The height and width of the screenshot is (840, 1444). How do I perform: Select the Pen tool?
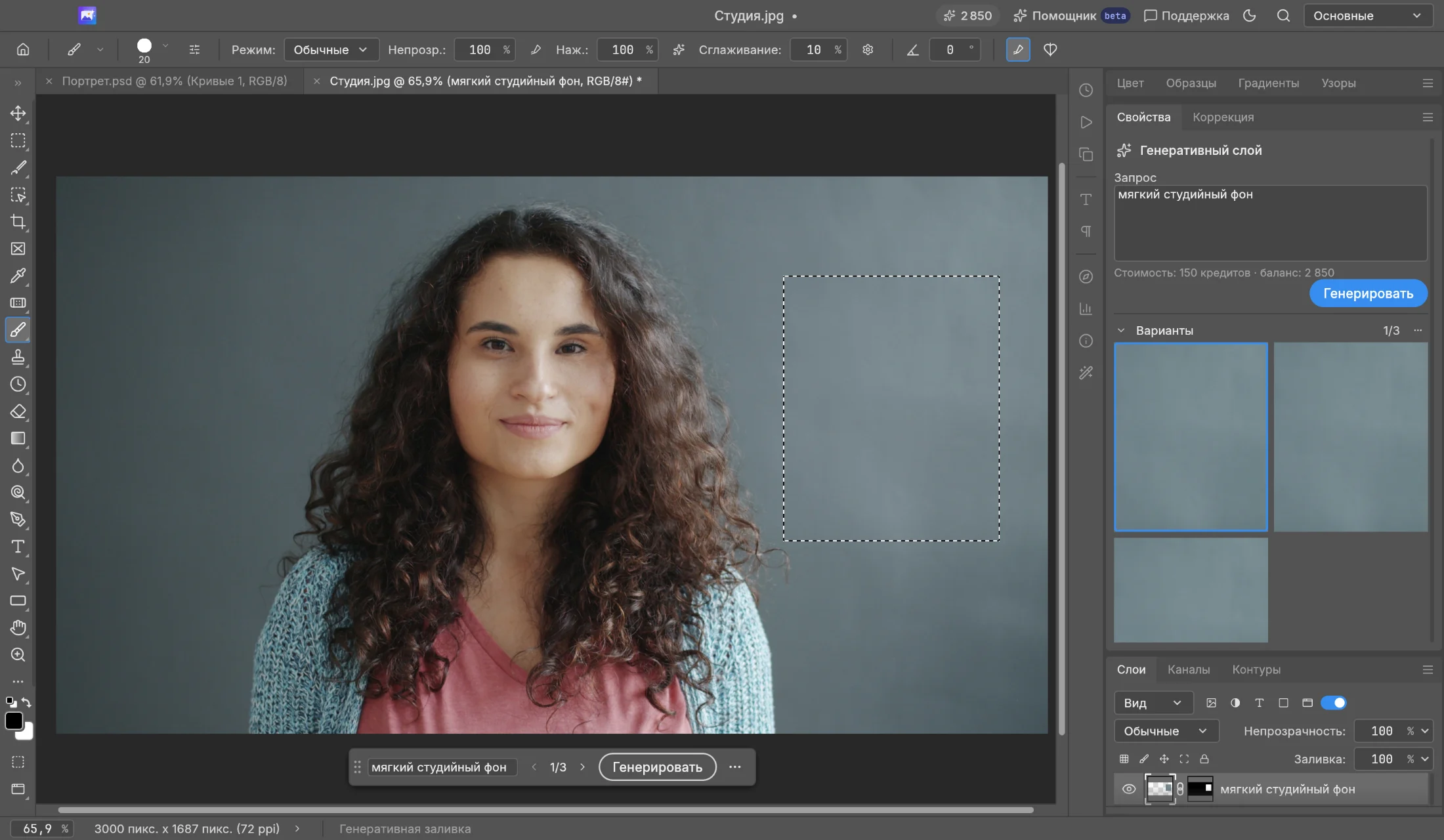tap(18, 520)
